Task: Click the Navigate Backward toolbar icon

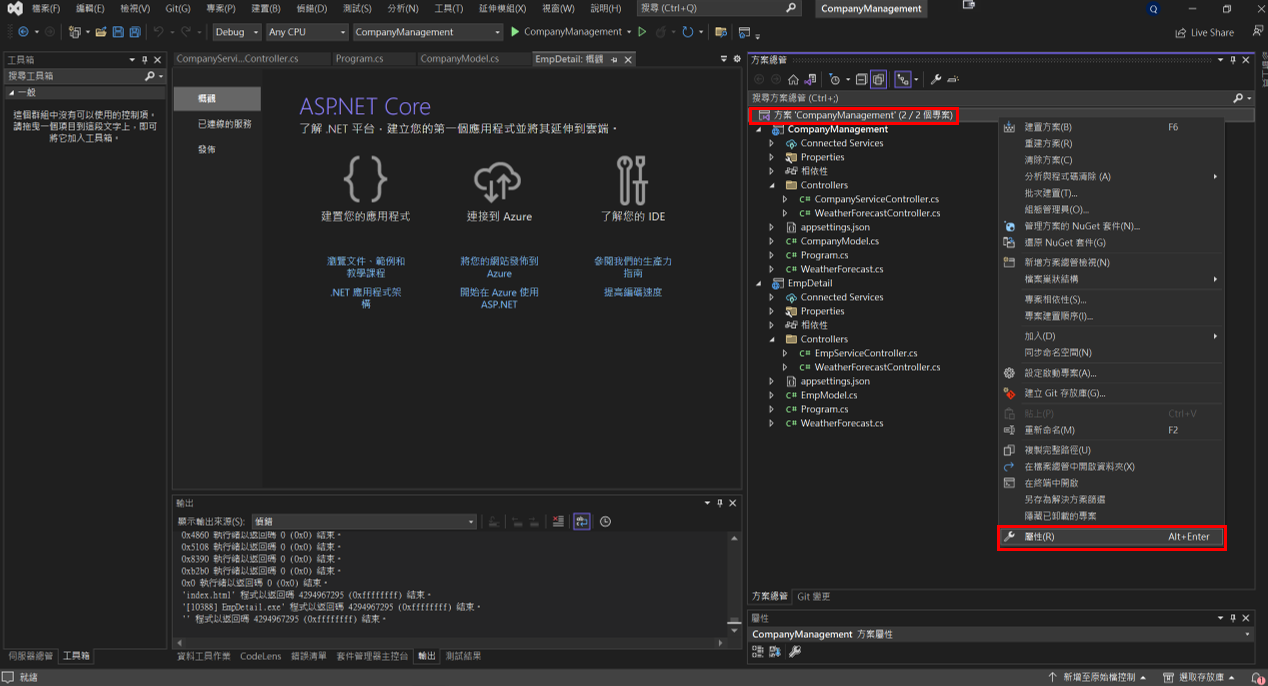Action: click(23, 32)
